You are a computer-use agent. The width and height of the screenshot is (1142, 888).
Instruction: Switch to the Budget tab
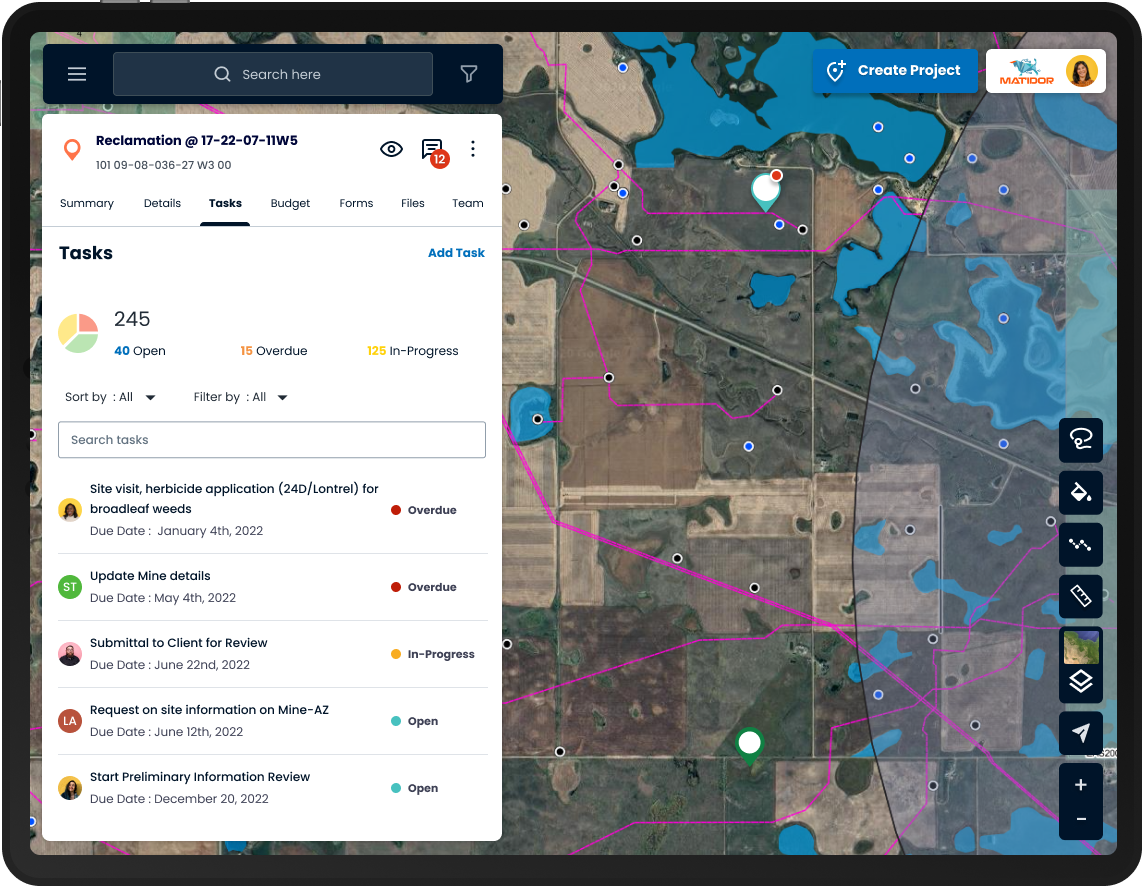click(290, 203)
